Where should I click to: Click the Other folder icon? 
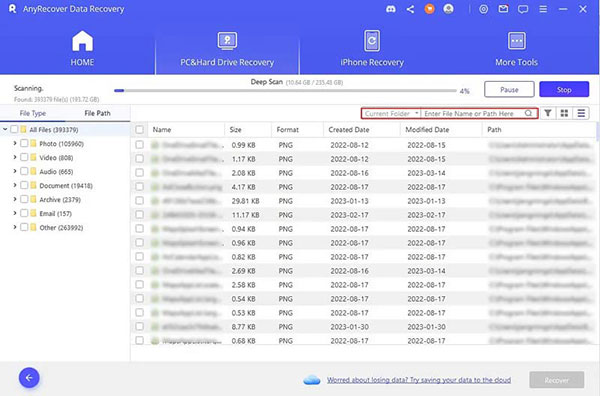click(33, 227)
